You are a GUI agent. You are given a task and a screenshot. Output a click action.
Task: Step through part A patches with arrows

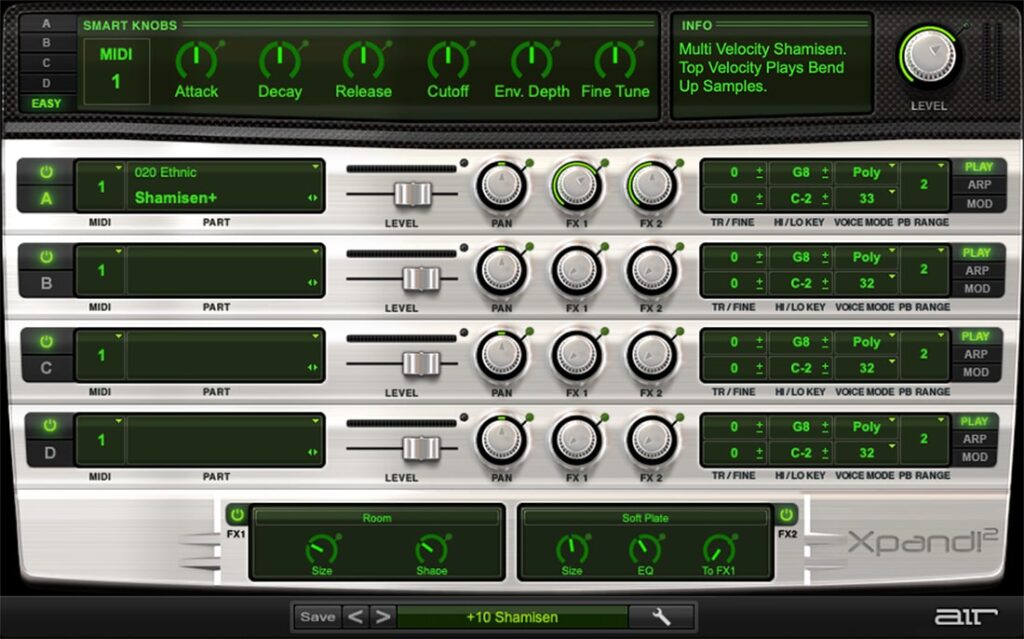pyautogui.click(x=312, y=198)
